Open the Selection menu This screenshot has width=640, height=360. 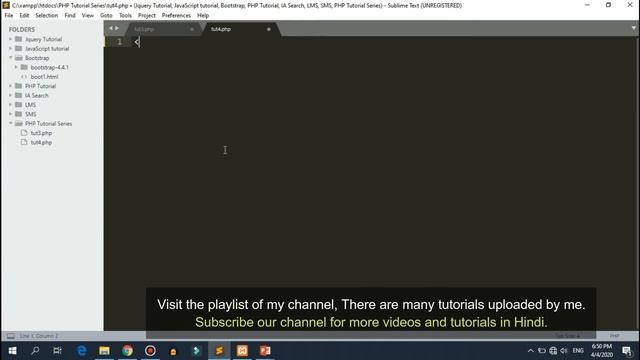pyautogui.click(x=47, y=16)
